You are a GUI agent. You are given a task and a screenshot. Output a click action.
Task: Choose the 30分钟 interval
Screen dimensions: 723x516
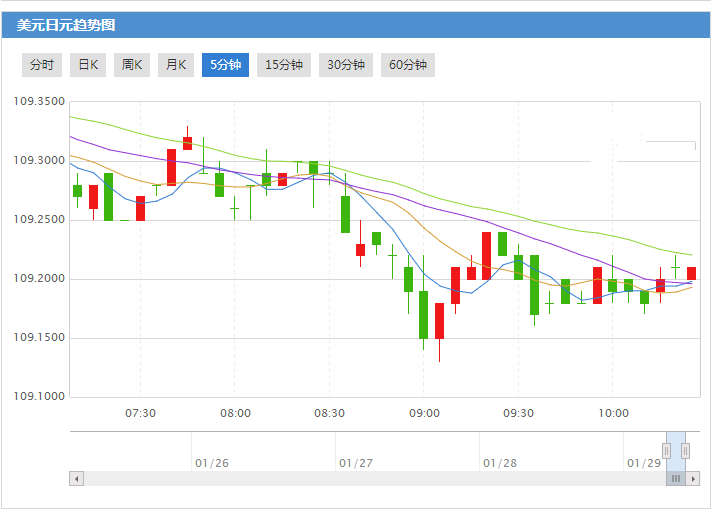pos(345,65)
